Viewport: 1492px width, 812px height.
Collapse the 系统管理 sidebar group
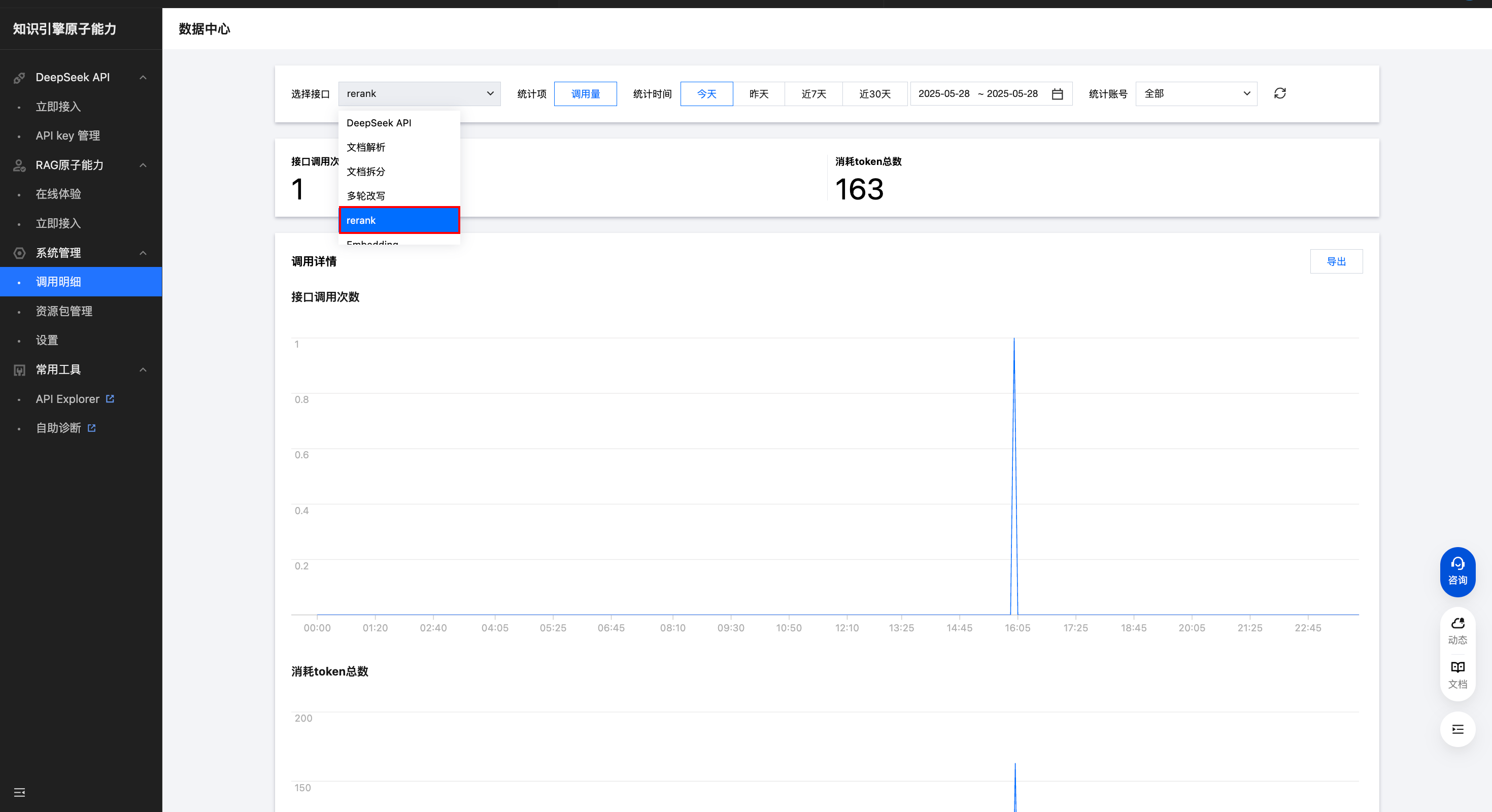point(143,253)
